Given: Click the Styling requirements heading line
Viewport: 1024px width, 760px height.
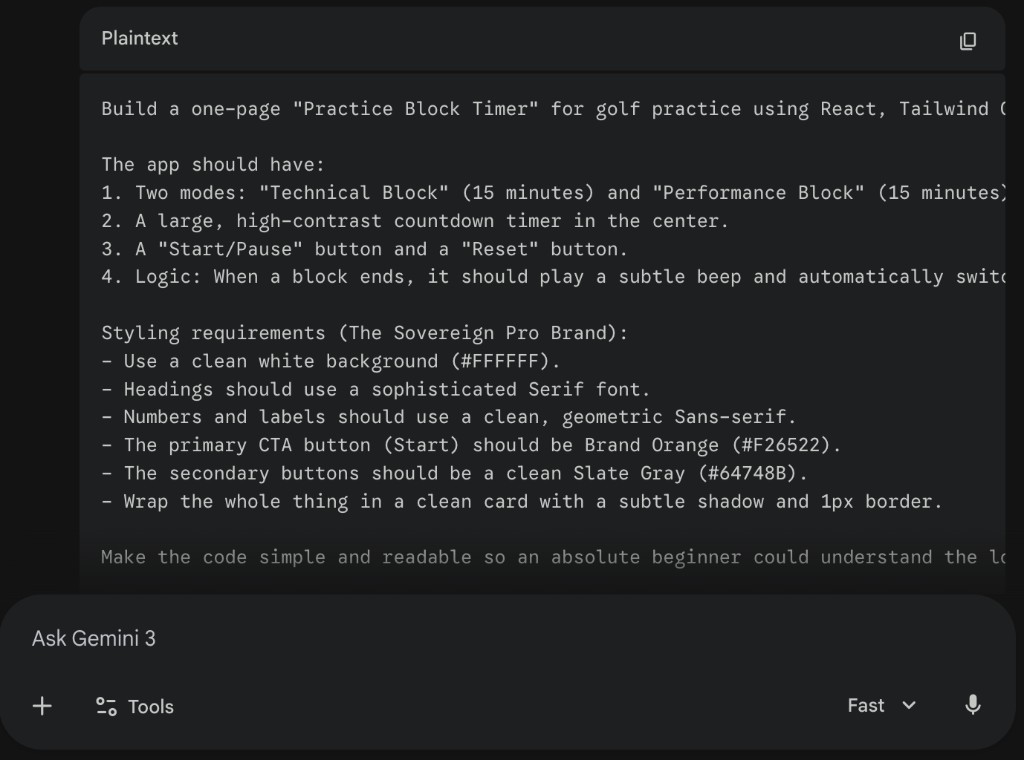Looking at the screenshot, I should pos(364,333).
